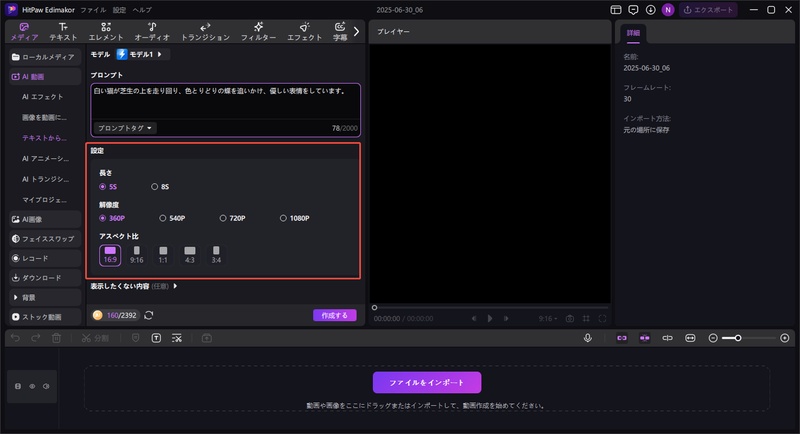Open the モデル1 model selector
Screen dimensions: 800x434
click(x=142, y=54)
